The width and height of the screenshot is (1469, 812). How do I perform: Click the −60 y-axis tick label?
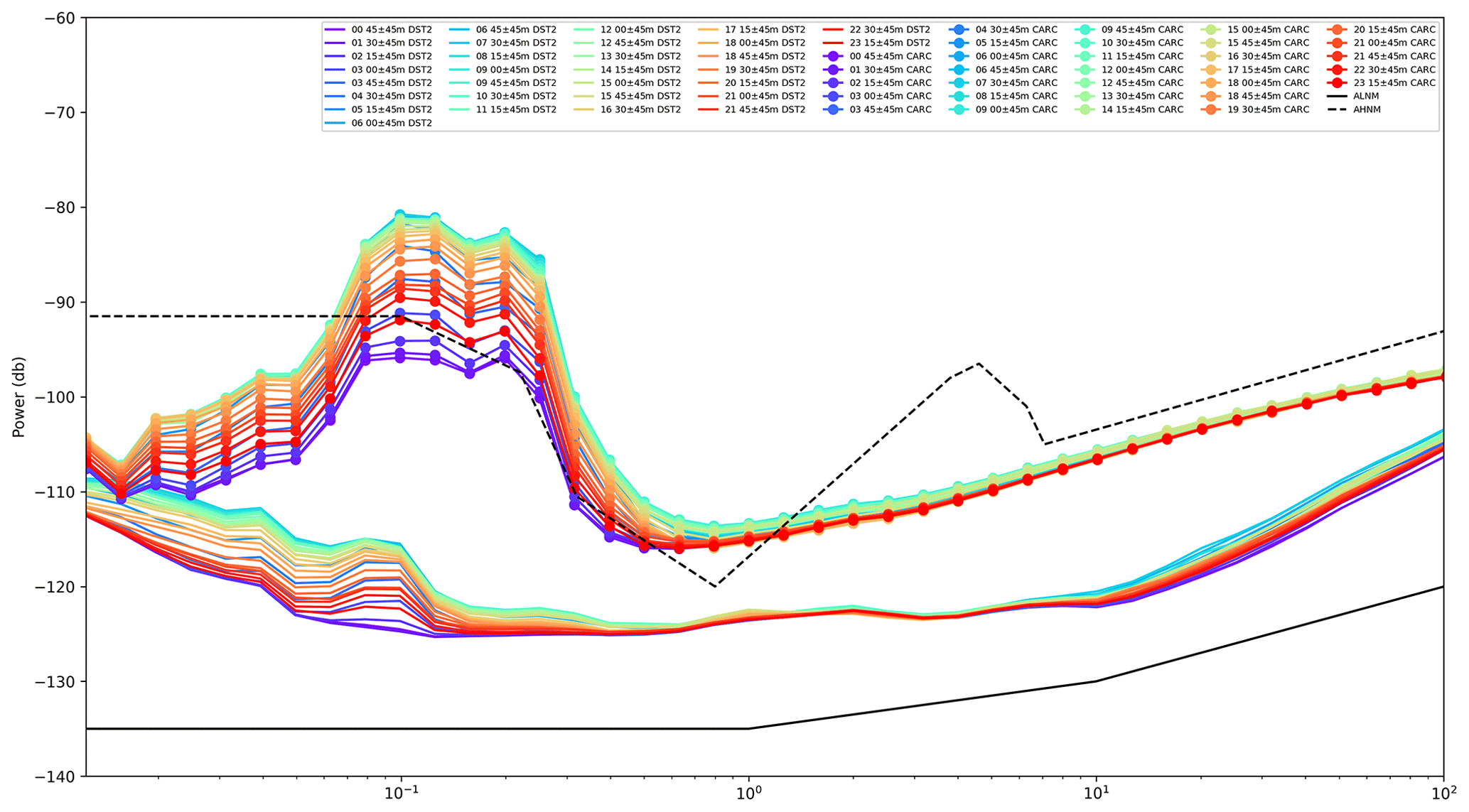point(59,18)
